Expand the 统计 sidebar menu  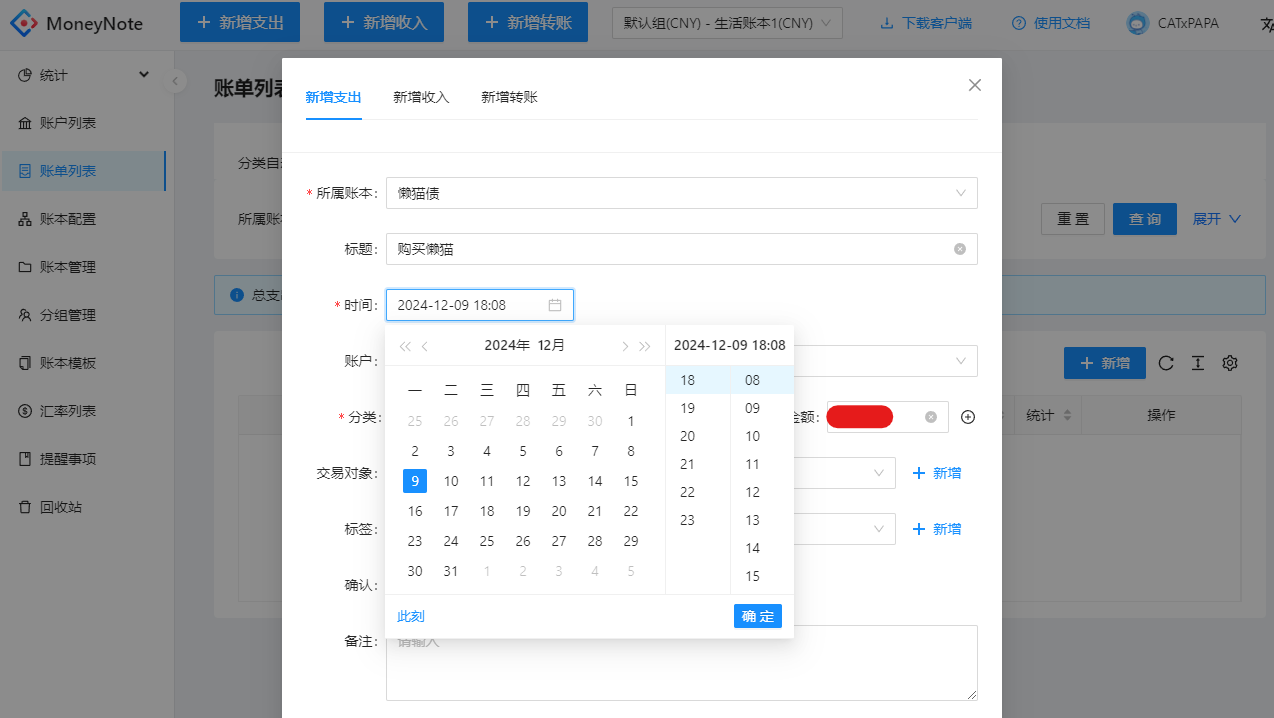point(83,75)
